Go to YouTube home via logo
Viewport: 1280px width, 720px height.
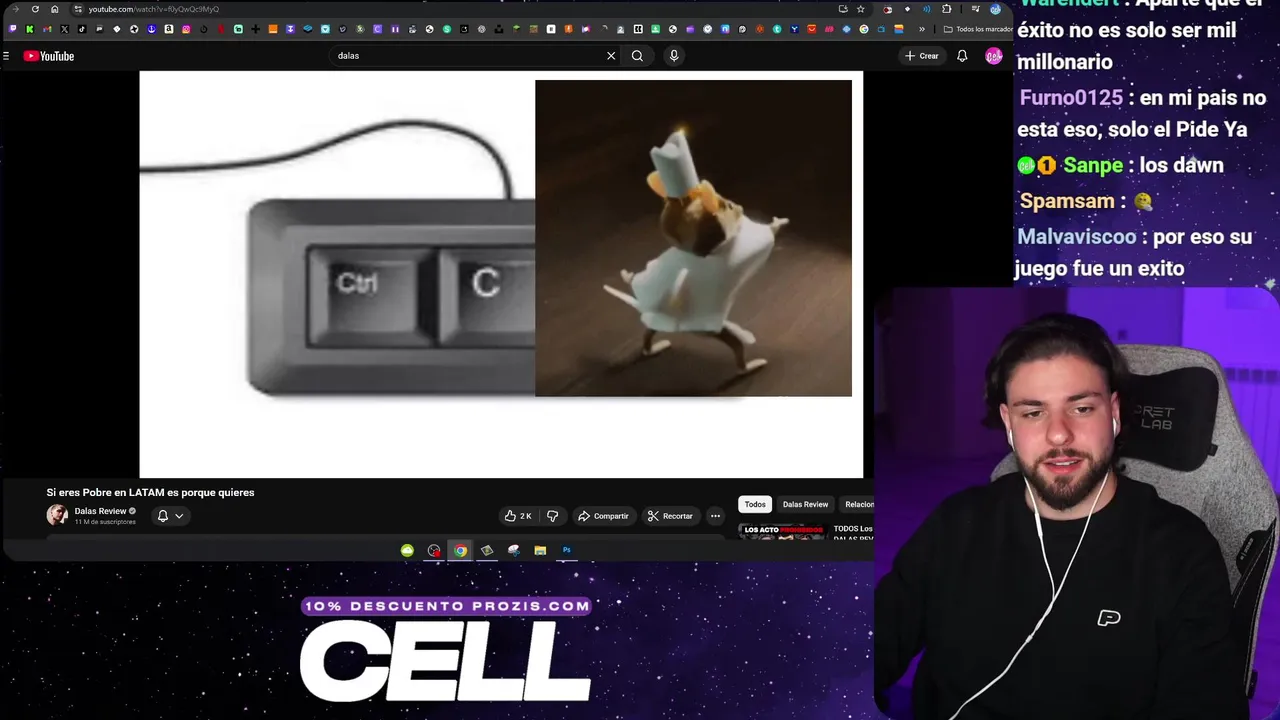tap(49, 56)
